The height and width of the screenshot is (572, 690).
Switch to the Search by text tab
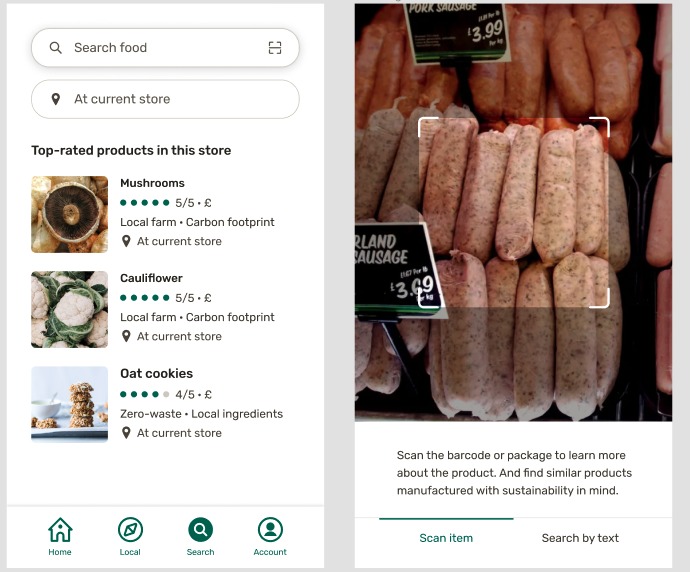tap(580, 538)
